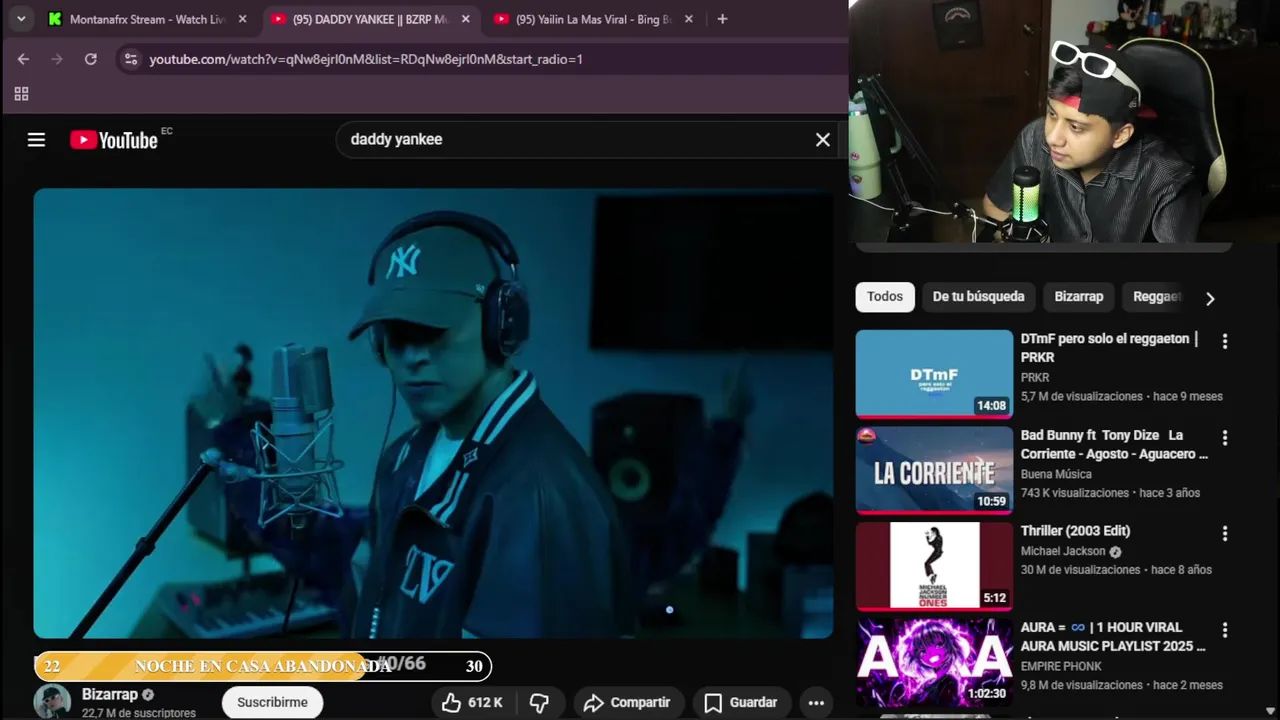Screen dimensions: 1280x720
Task: Go back to the previous page
Action: click(x=23, y=59)
